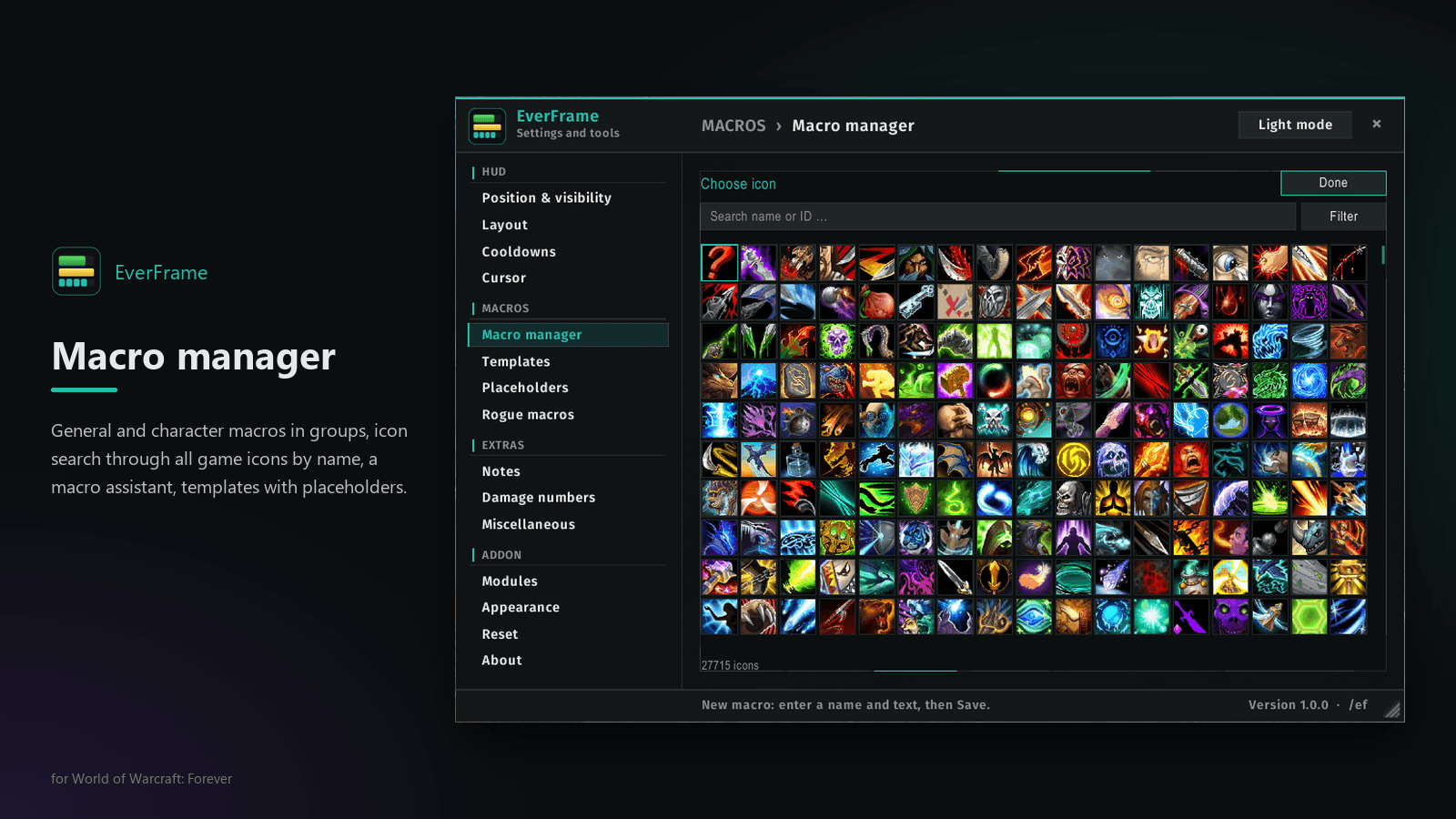
Task: Choose the grey tornado icon
Action: tap(1309, 341)
